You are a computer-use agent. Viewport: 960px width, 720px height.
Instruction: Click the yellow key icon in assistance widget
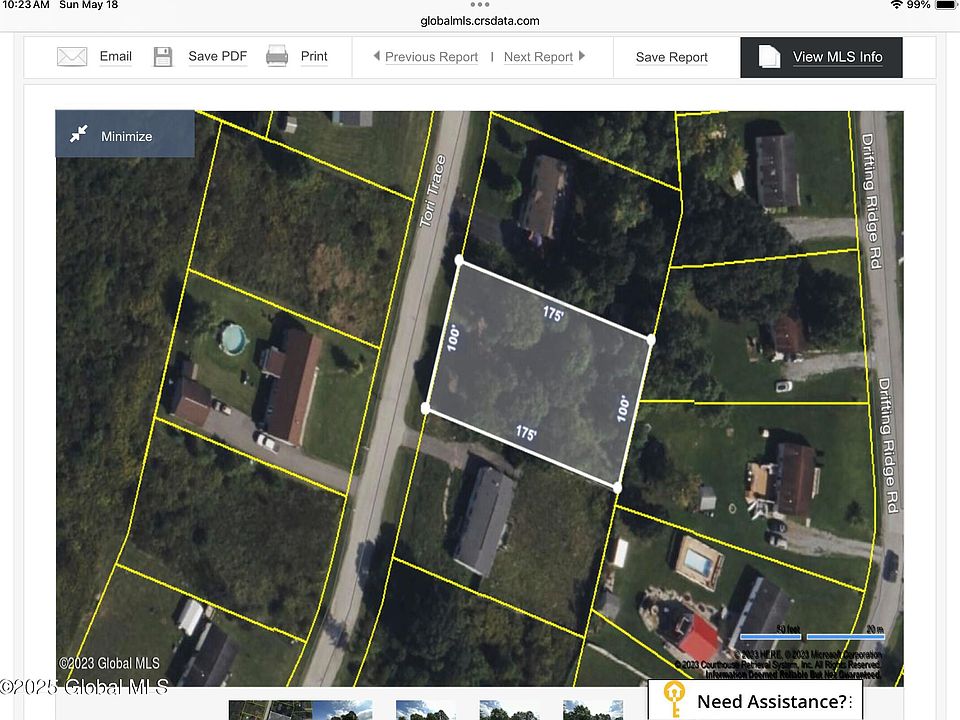coord(674,699)
